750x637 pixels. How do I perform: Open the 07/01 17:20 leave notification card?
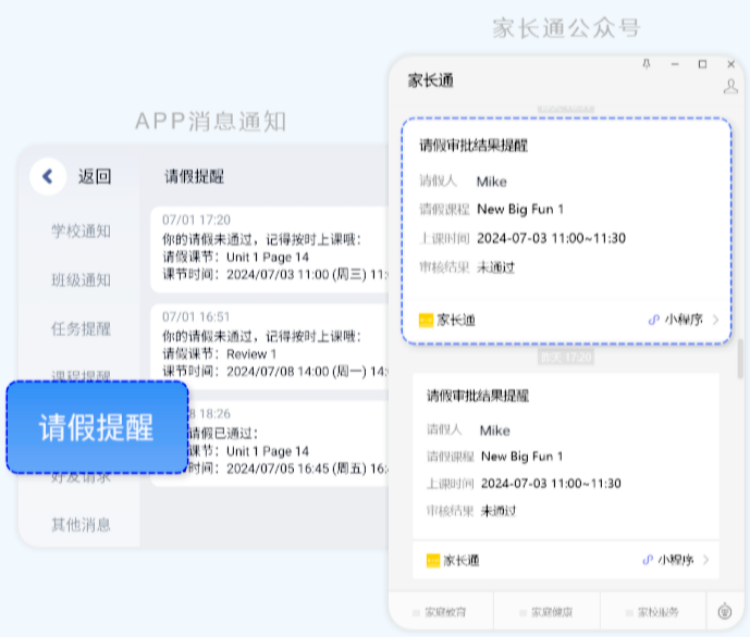point(270,249)
